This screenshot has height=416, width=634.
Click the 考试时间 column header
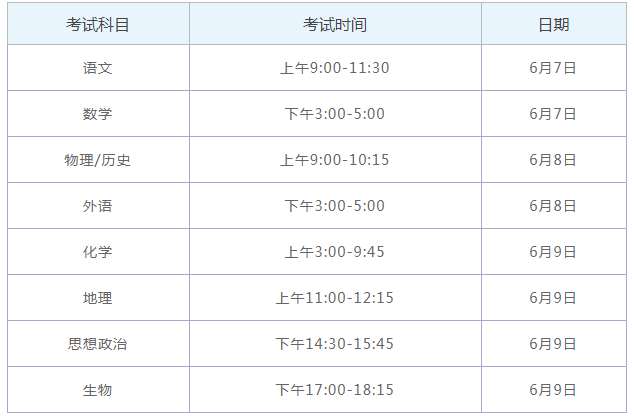[x=334, y=24]
